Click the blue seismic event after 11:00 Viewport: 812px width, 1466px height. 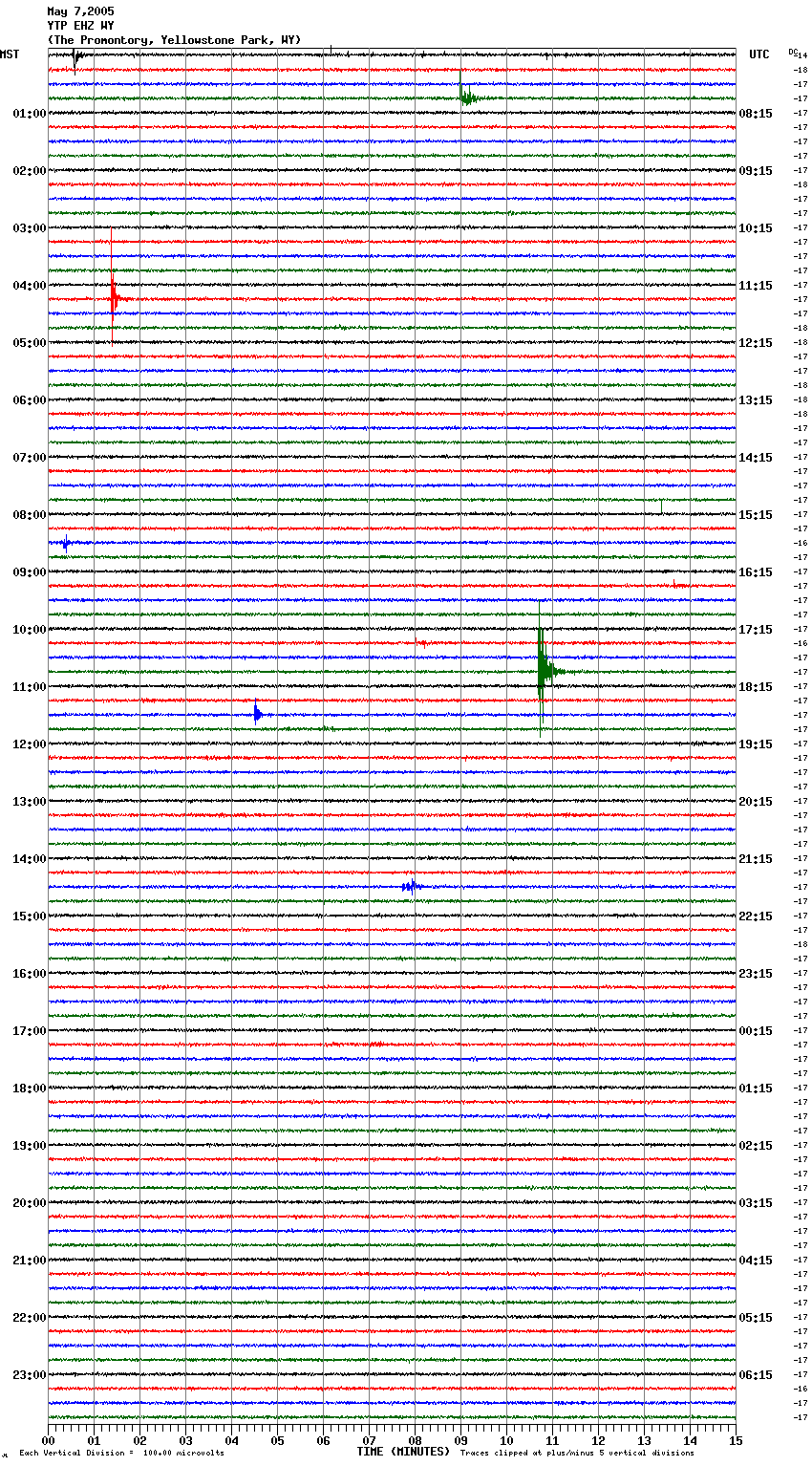[x=257, y=713]
